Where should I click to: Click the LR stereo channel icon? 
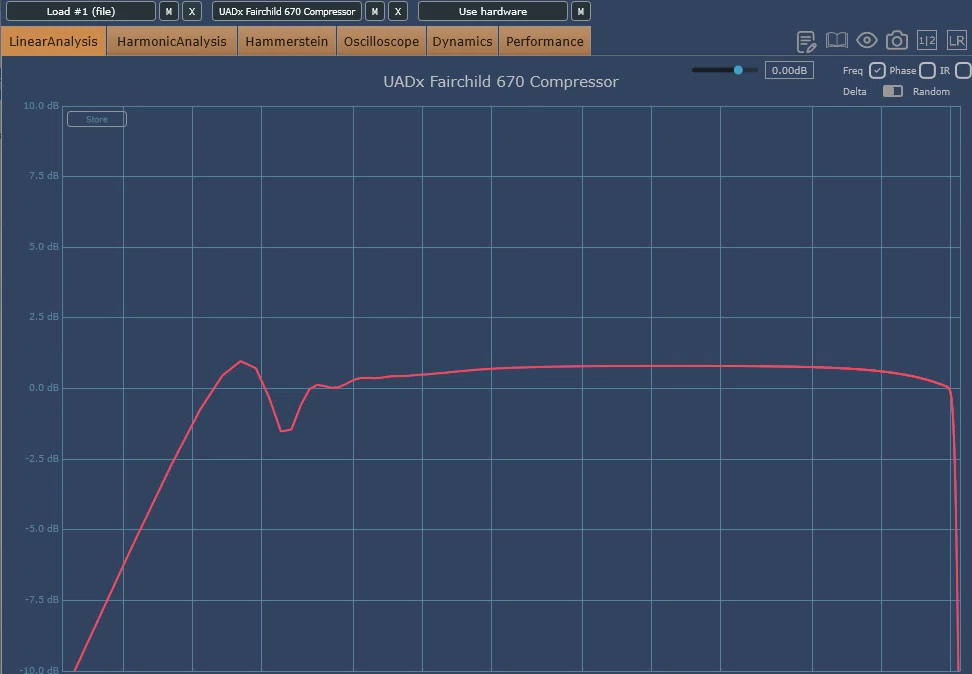957,41
